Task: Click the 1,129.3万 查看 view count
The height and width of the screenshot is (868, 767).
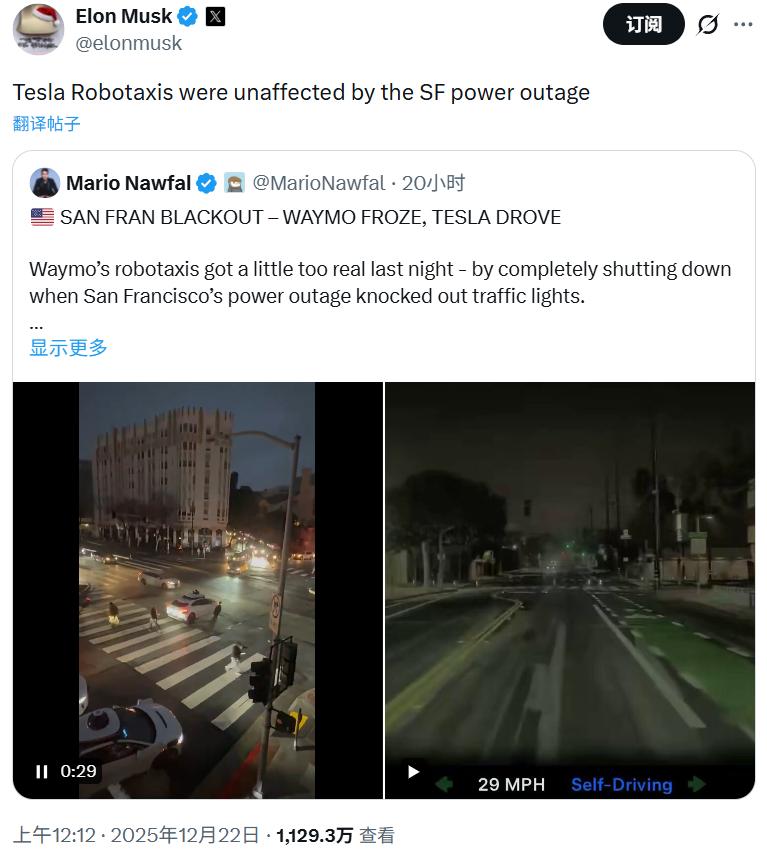Action: tap(335, 836)
